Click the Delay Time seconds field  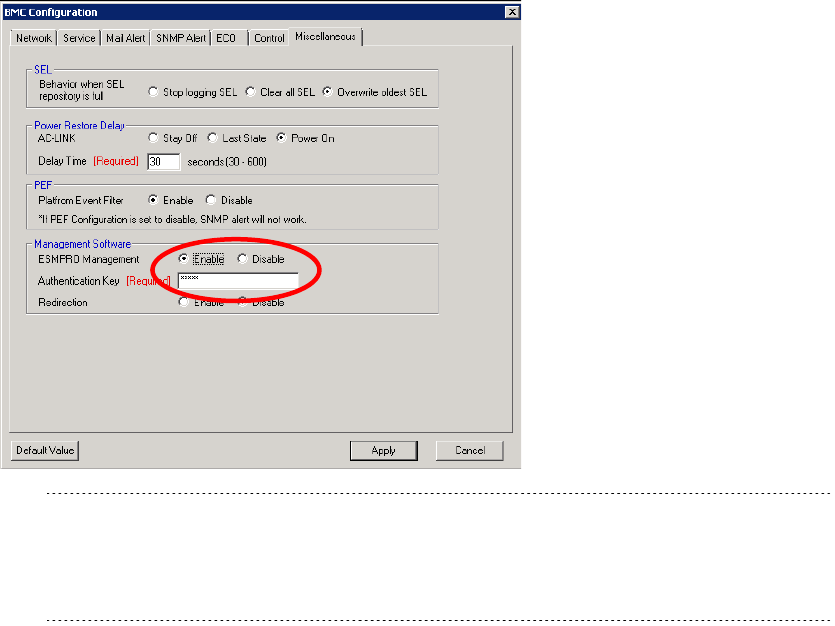click(163, 162)
